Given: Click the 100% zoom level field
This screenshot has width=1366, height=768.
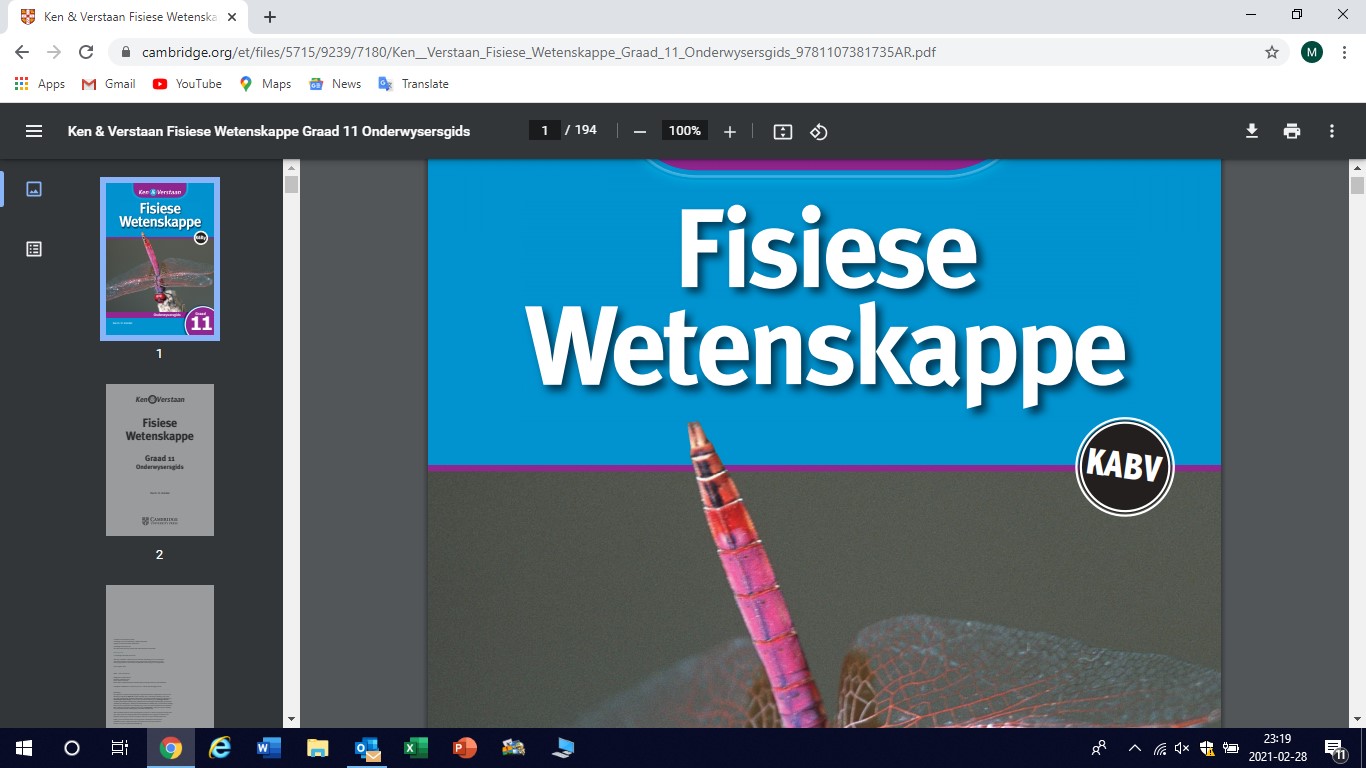Looking at the screenshot, I should [x=685, y=131].
